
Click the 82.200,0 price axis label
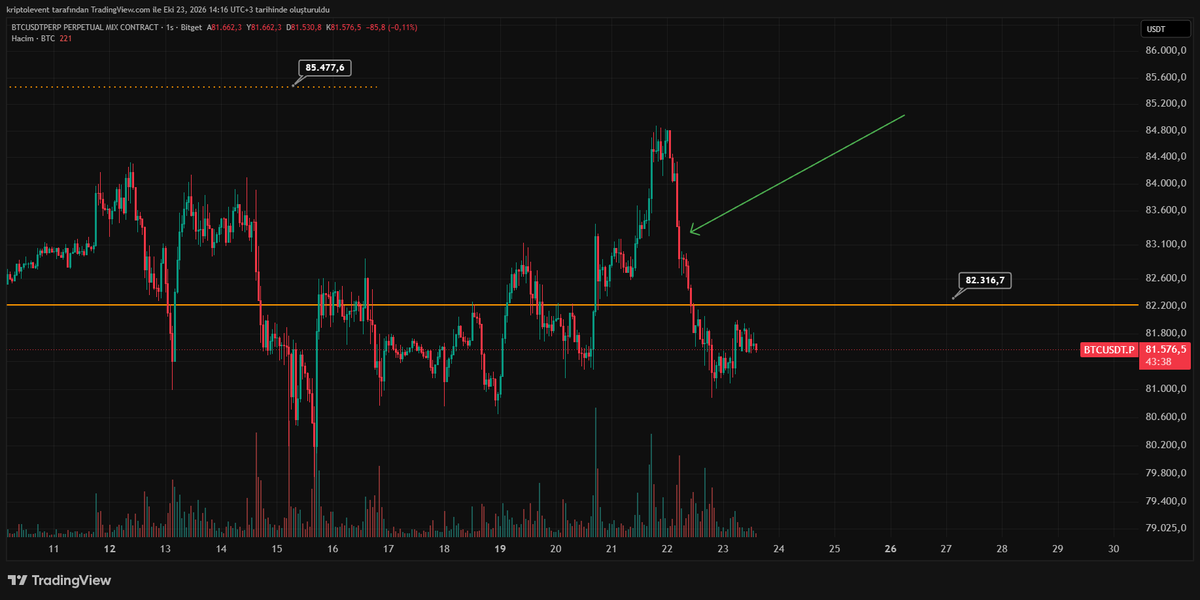(x=1166, y=305)
